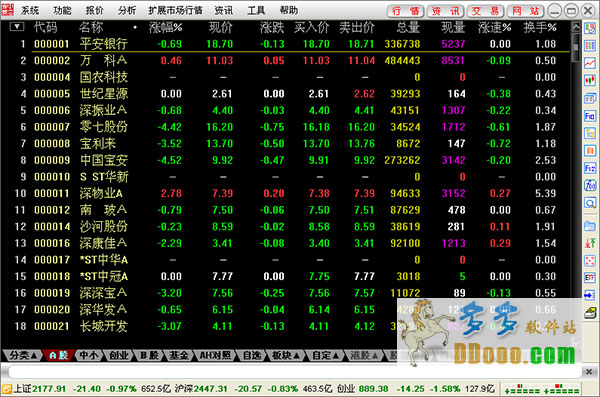Open the 工具 menu
This screenshot has width=600, height=397.
tap(256, 10)
